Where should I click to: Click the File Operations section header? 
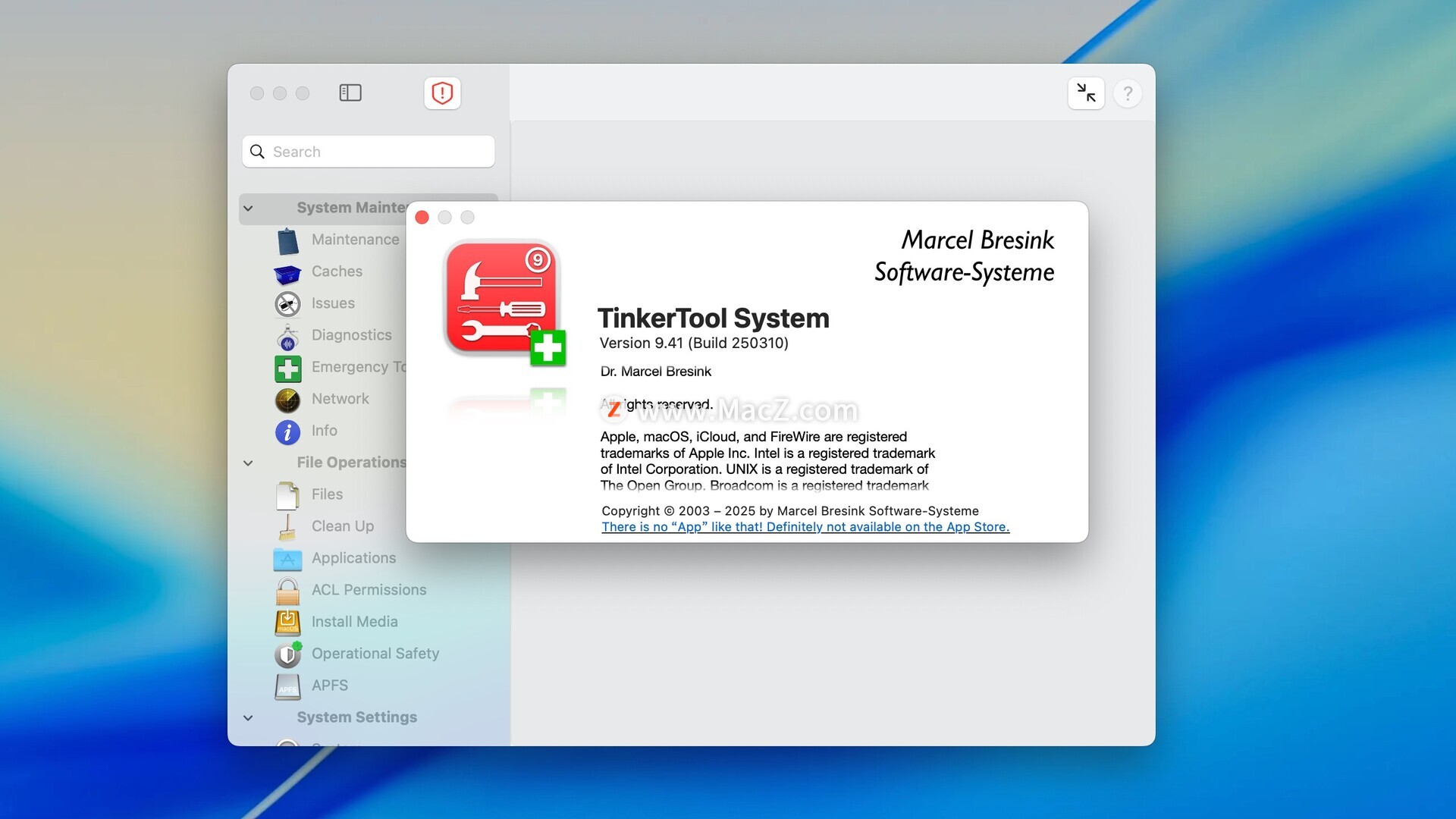pos(351,463)
